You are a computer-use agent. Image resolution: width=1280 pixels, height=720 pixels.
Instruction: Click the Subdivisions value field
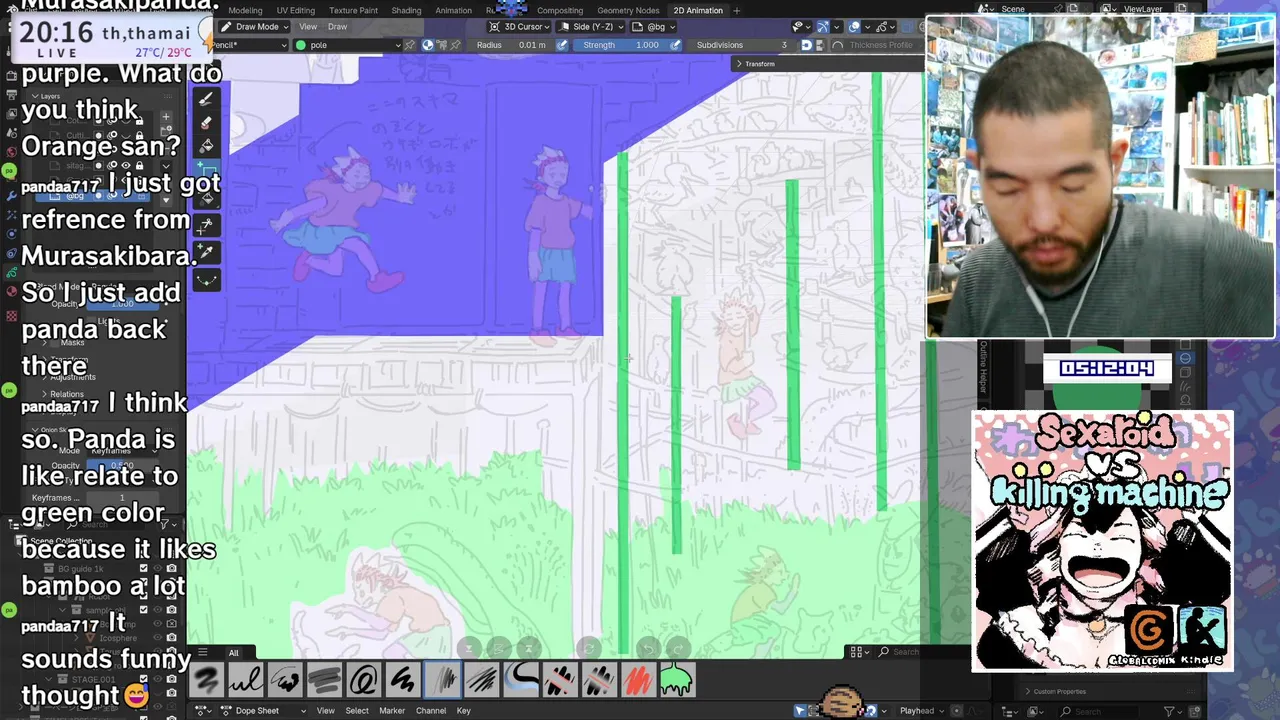coord(742,45)
